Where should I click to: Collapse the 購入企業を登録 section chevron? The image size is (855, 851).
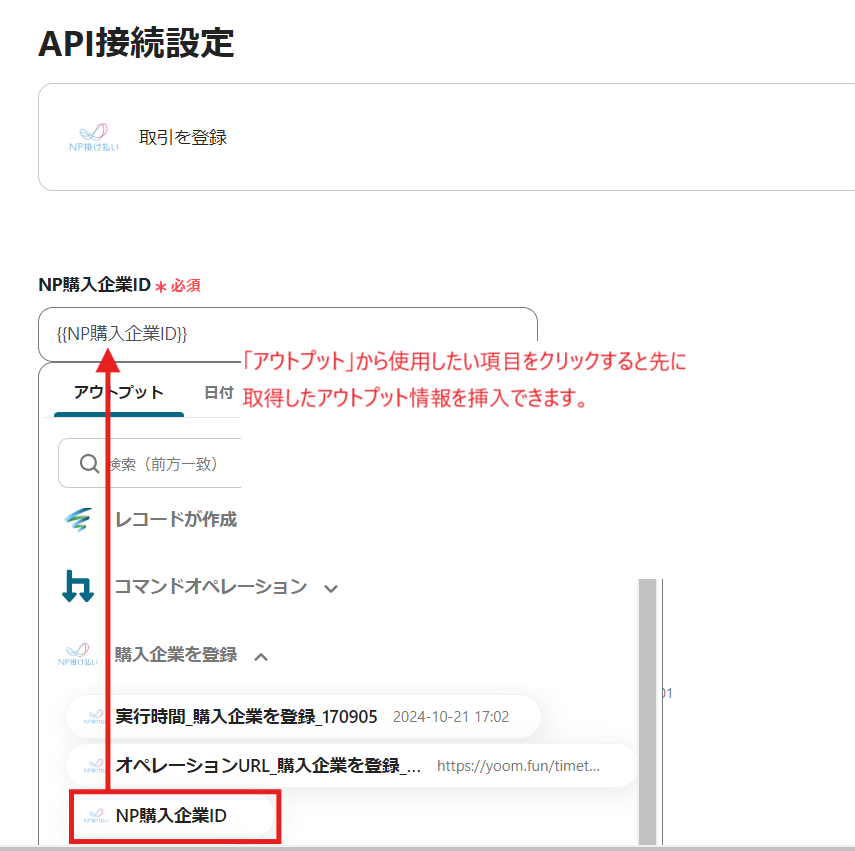[x=261, y=656]
